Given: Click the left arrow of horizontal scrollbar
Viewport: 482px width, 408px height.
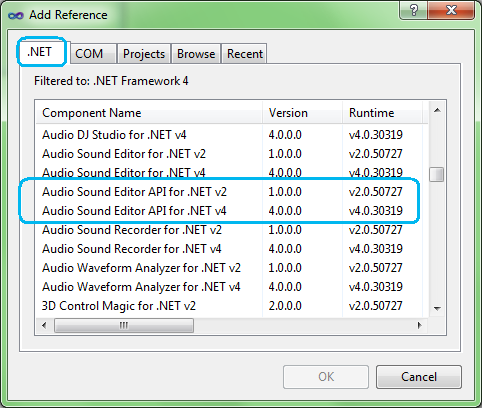Looking at the screenshot, I should [x=44, y=325].
